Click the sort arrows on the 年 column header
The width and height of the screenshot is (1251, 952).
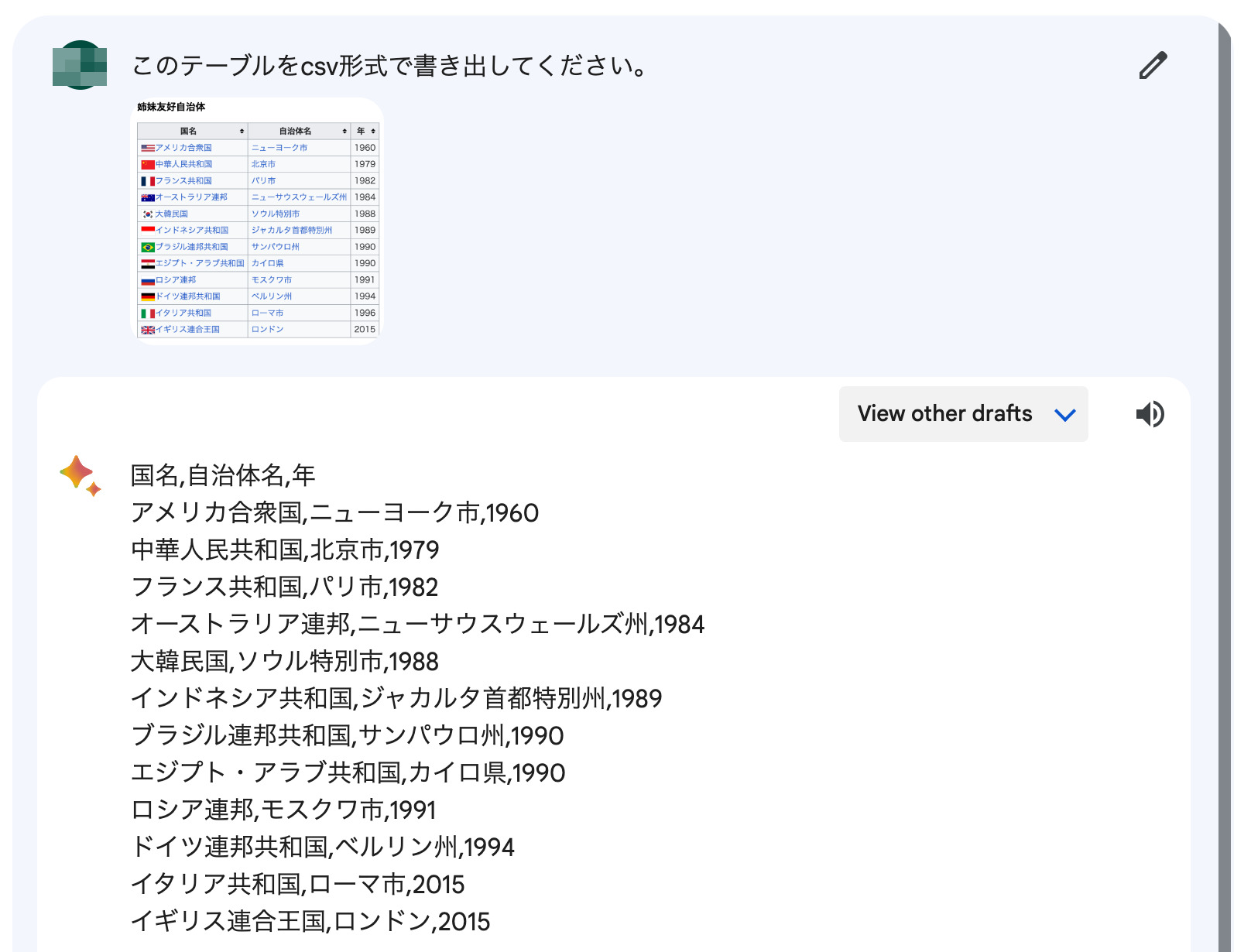pos(373,132)
